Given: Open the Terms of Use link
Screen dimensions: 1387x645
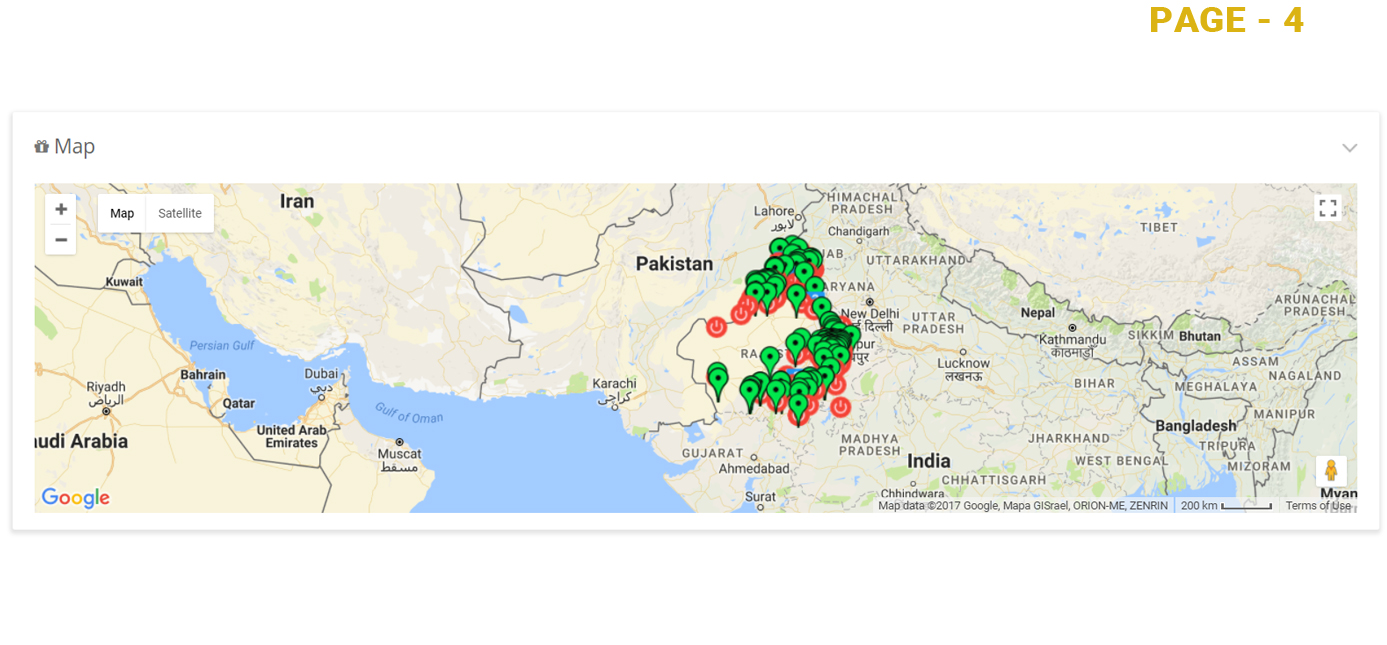Looking at the screenshot, I should (x=1318, y=506).
